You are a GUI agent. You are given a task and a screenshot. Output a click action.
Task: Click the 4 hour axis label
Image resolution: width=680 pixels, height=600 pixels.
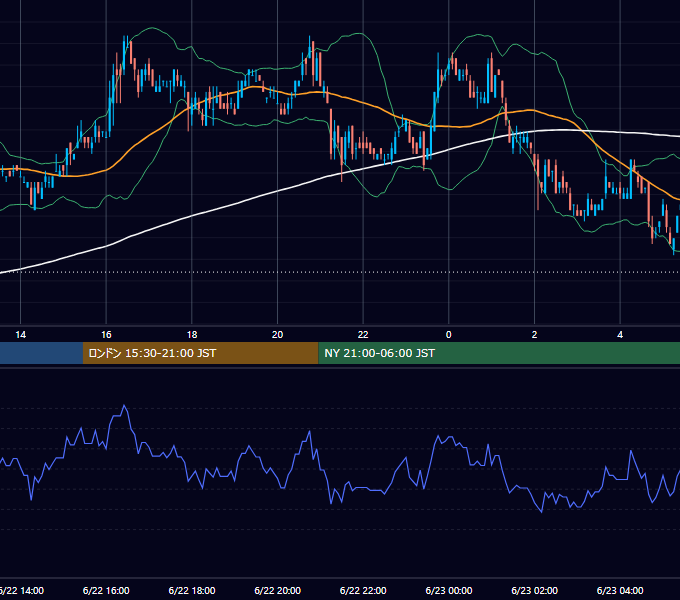point(620,335)
